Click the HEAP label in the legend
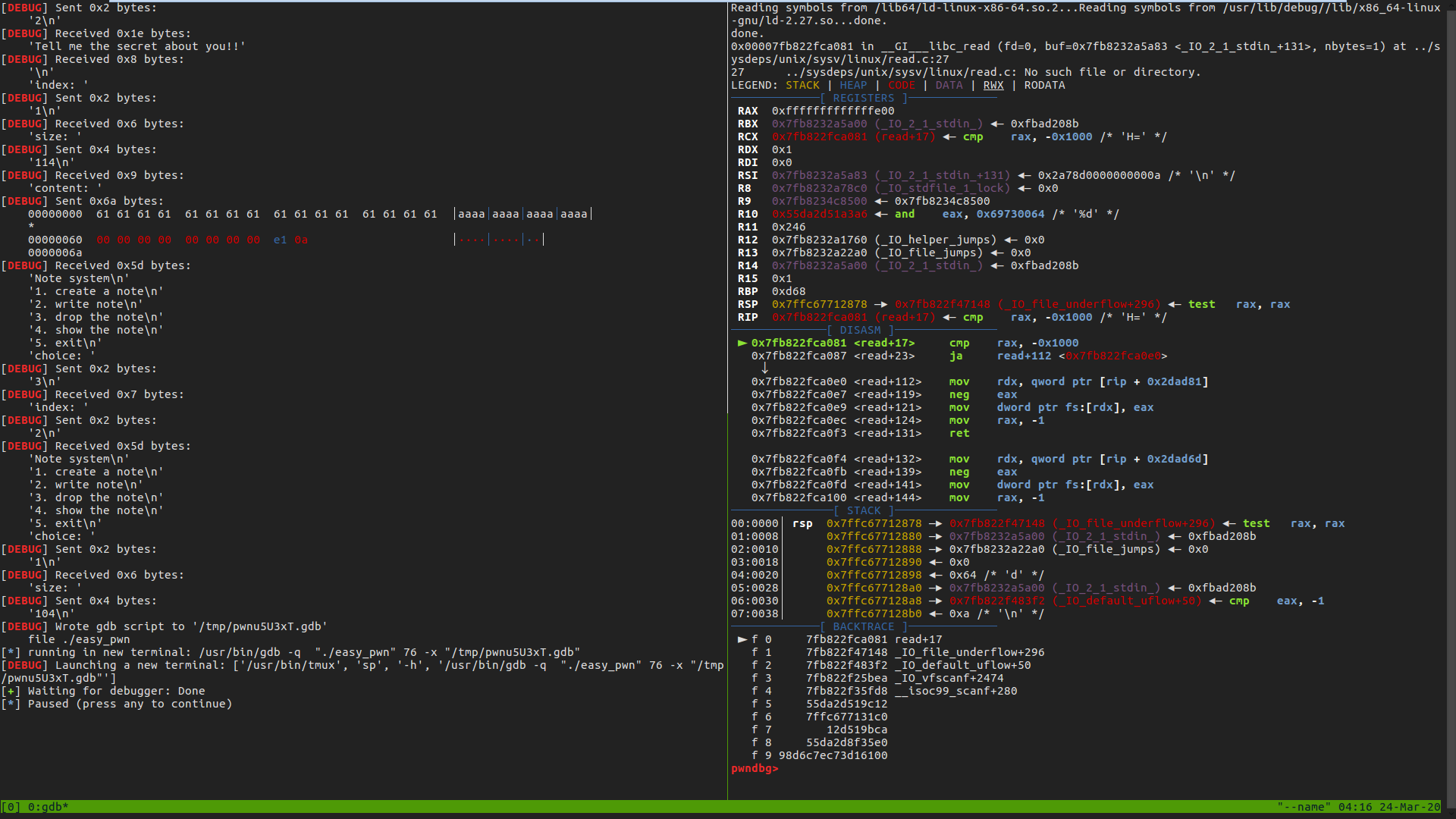 pos(853,85)
